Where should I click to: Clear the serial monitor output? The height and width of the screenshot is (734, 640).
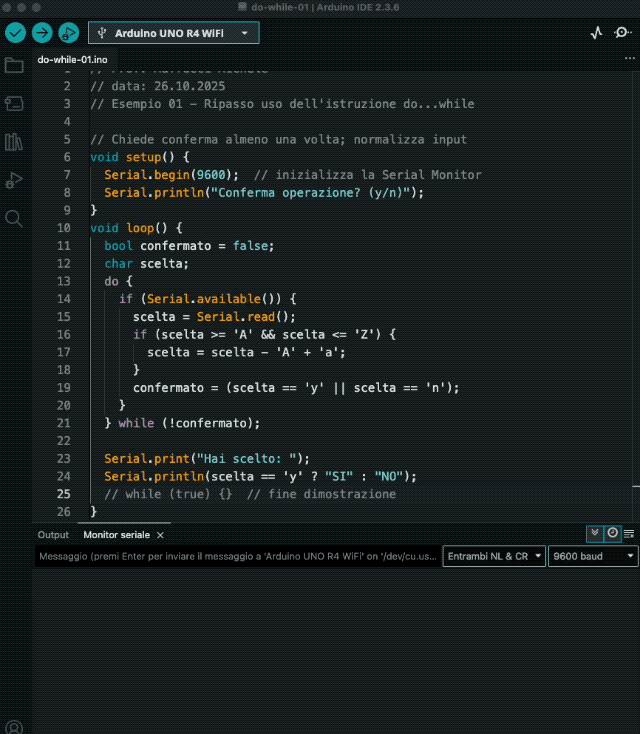pos(630,534)
